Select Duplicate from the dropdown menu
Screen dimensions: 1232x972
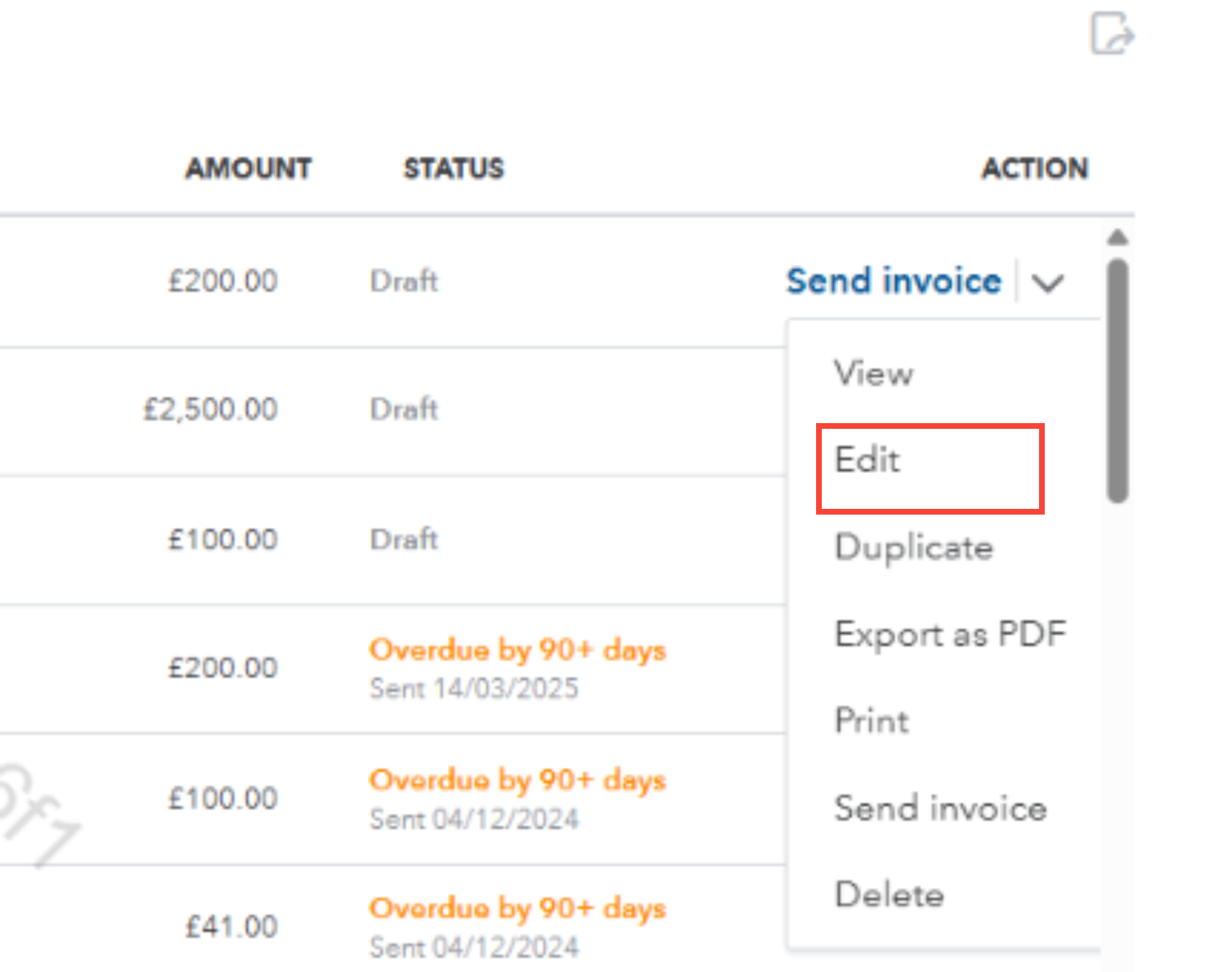pyautogui.click(x=914, y=547)
